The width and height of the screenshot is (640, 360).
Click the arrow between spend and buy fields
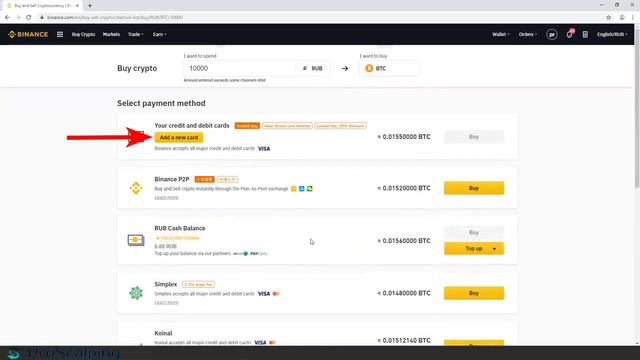(x=345, y=69)
